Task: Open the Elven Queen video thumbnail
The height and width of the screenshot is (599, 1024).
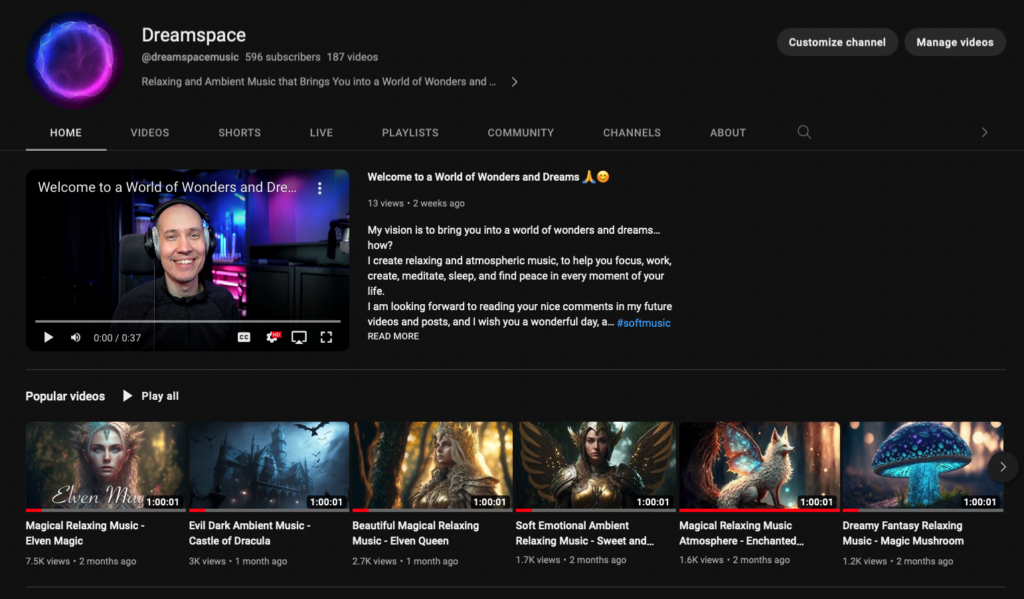Action: [x=432, y=466]
